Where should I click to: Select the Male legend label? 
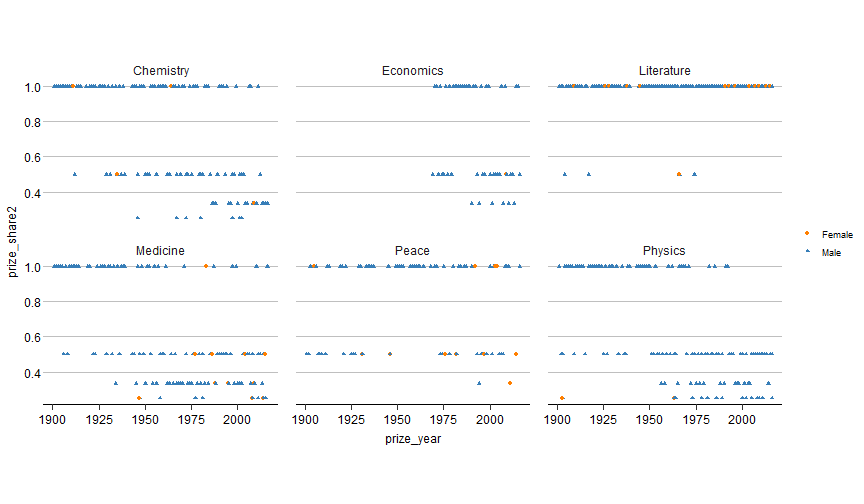[x=831, y=253]
